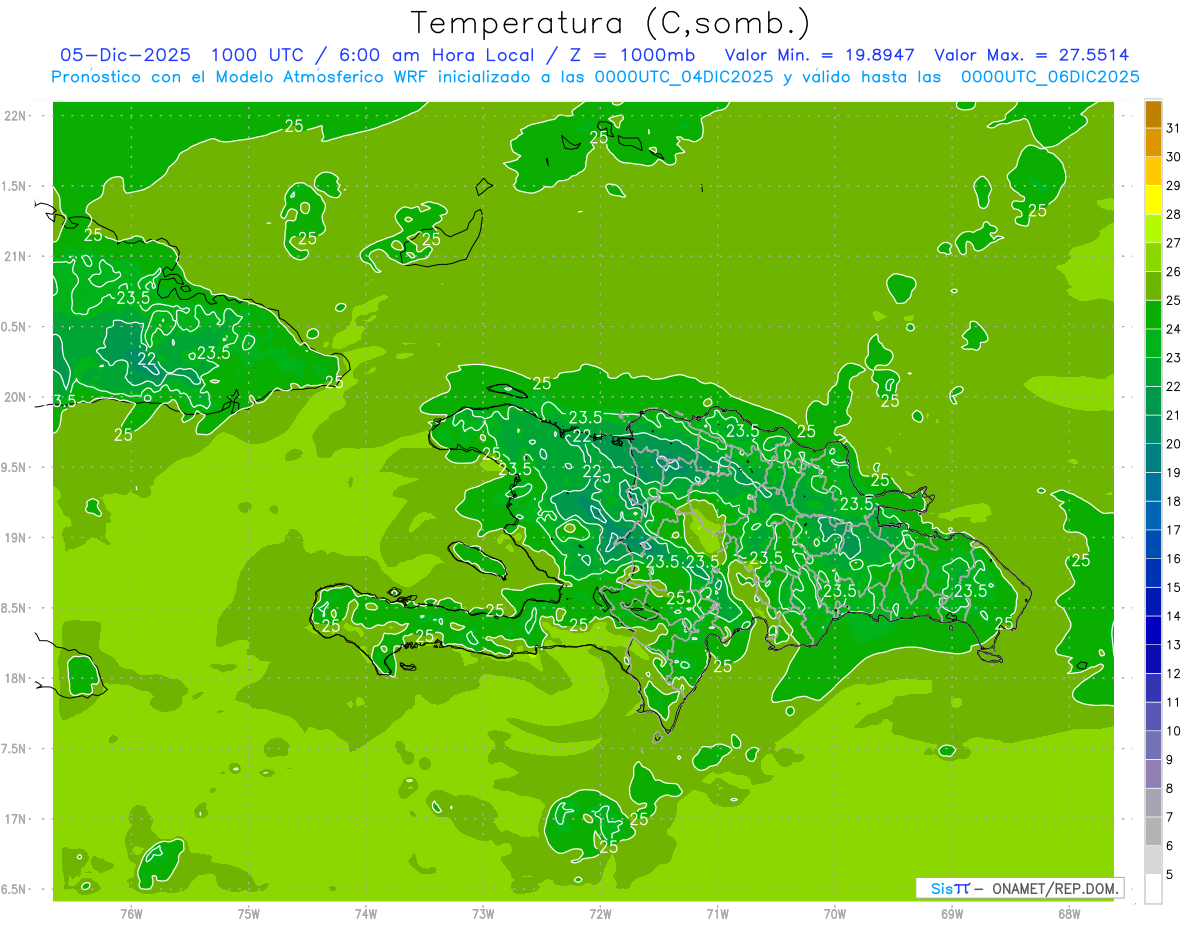Image resolution: width=1200 pixels, height=927 pixels.
Task: Click the '72W' longitude axis label
Action: pos(600,913)
